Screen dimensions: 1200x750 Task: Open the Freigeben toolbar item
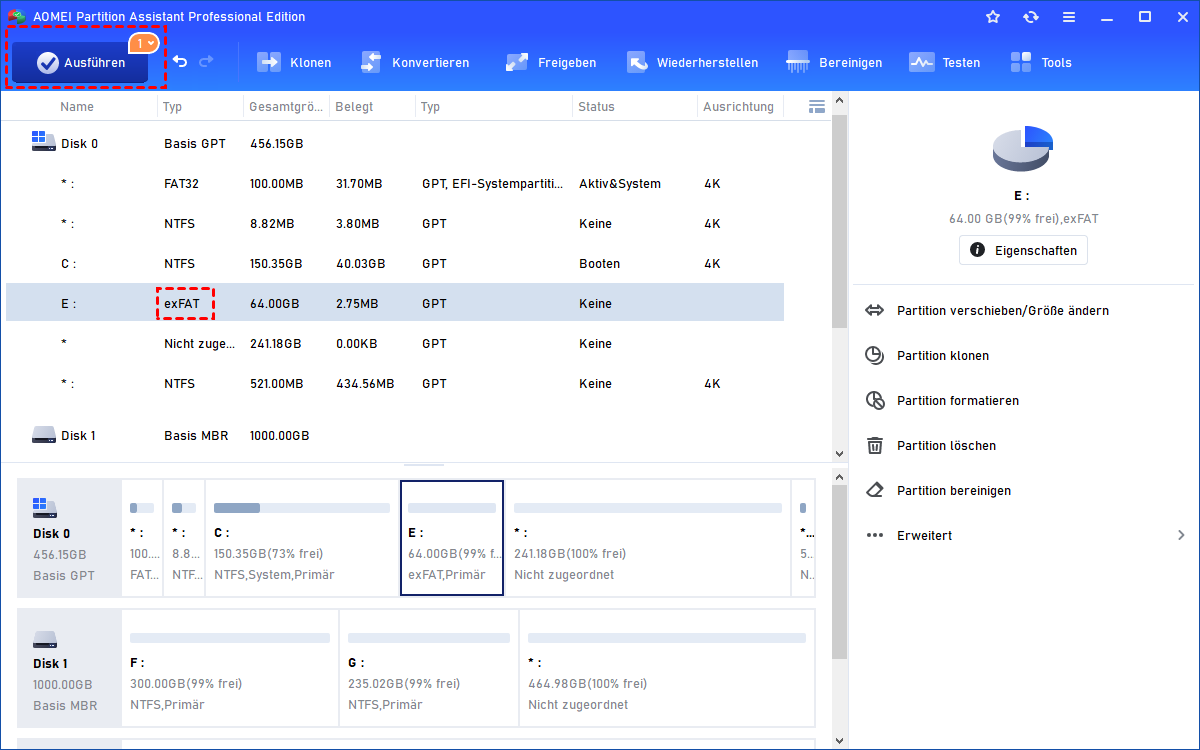[x=551, y=62]
